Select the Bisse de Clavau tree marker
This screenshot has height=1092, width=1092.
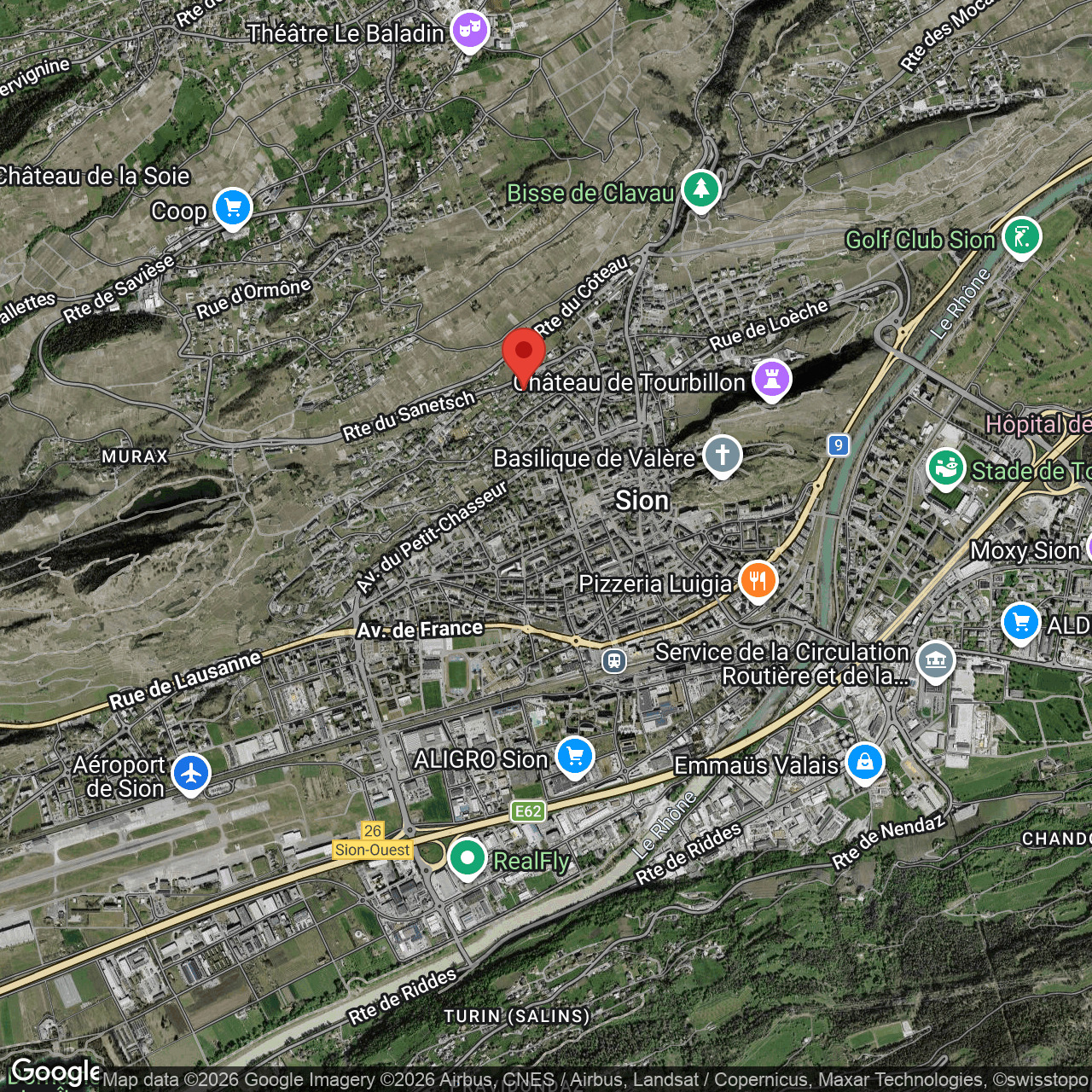pos(701,191)
